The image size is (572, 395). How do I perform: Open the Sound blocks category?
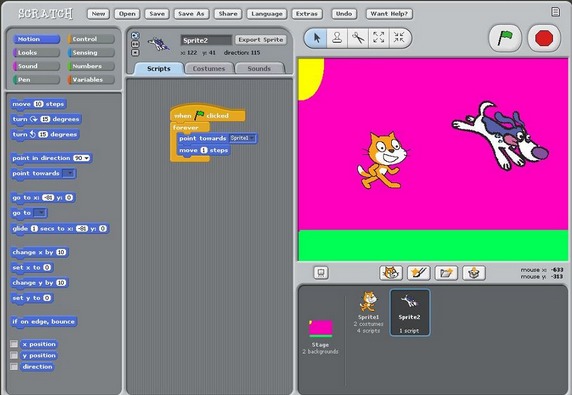(x=36, y=66)
